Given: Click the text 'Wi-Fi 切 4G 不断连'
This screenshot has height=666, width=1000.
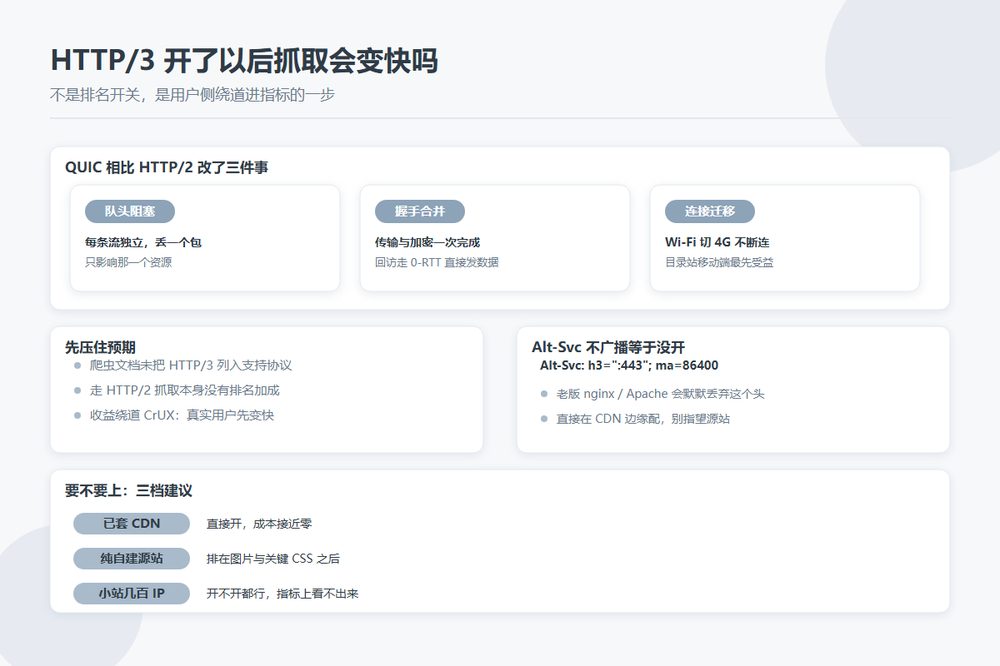Looking at the screenshot, I should pos(717,242).
